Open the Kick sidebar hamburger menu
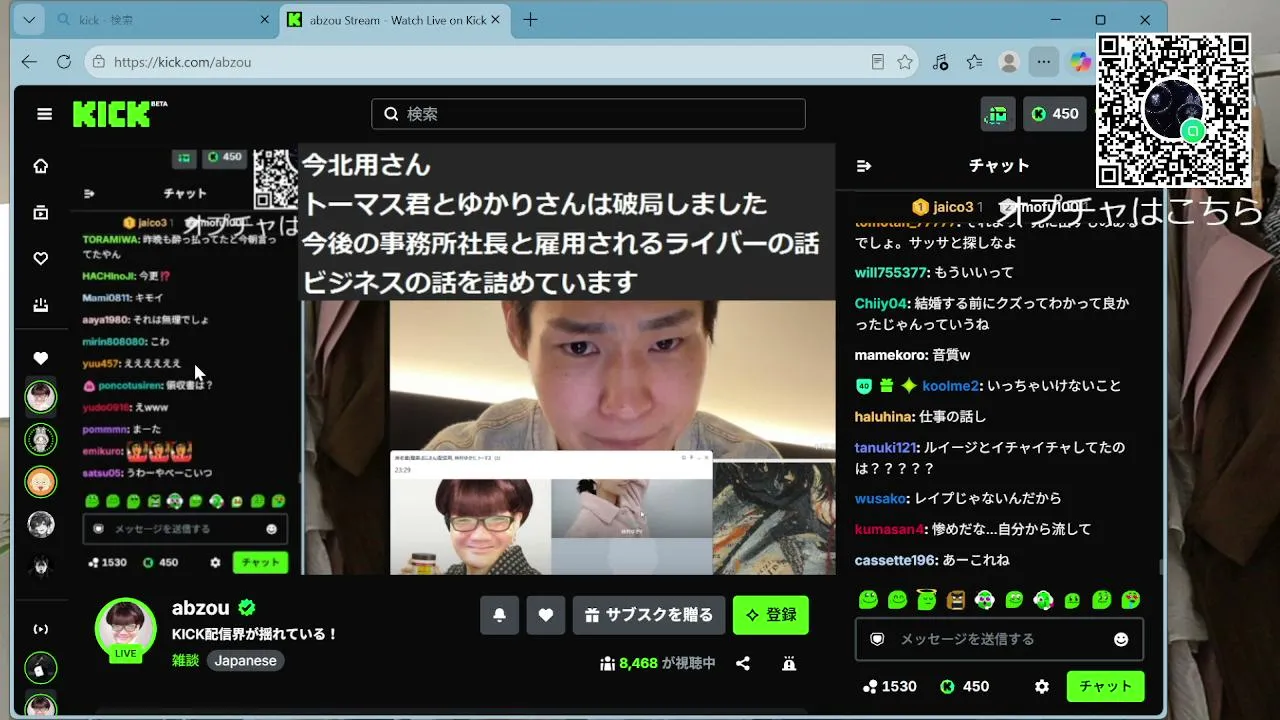 pos(44,114)
